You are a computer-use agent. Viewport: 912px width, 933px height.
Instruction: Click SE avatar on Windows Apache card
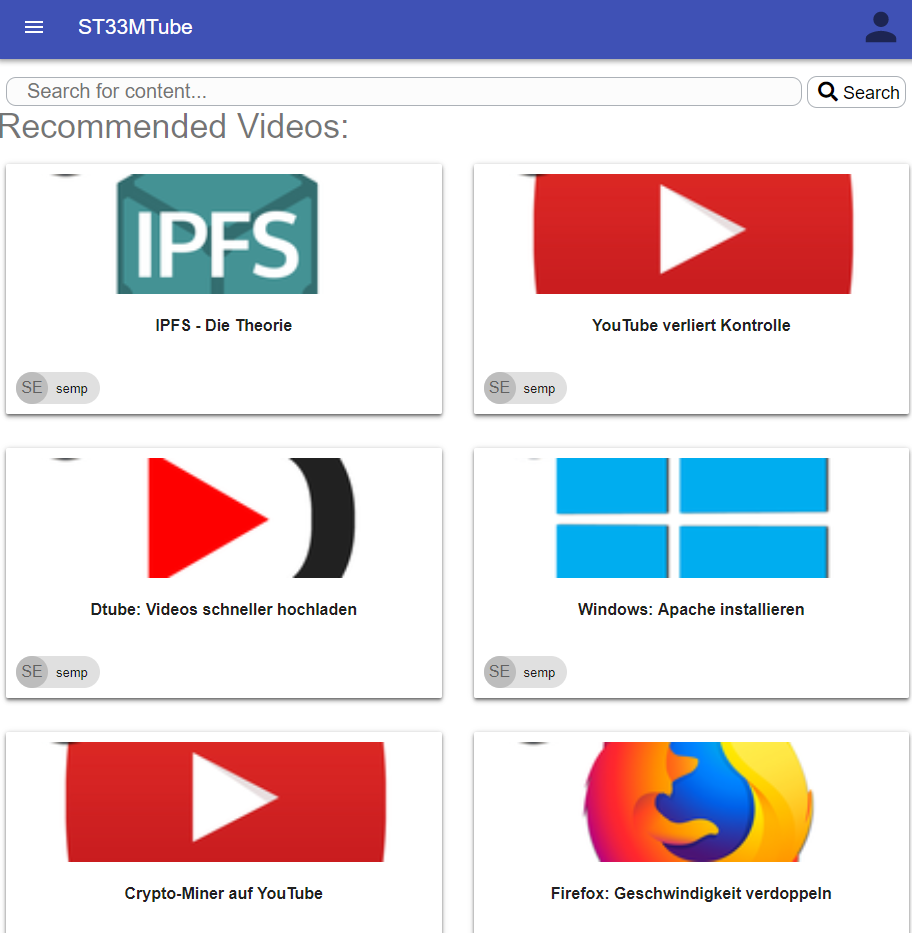point(500,672)
